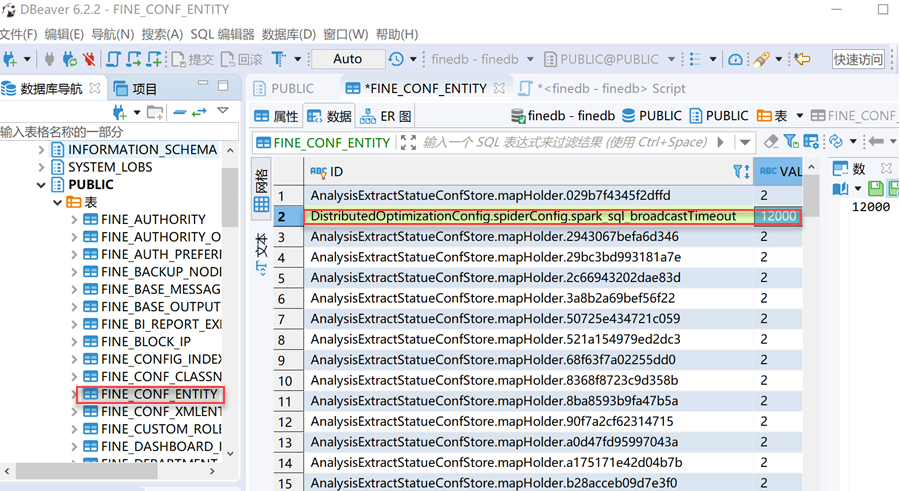Image resolution: width=900 pixels, height=491 pixels.
Task: Click the gray connect plug icon
Action: click(x=49, y=59)
